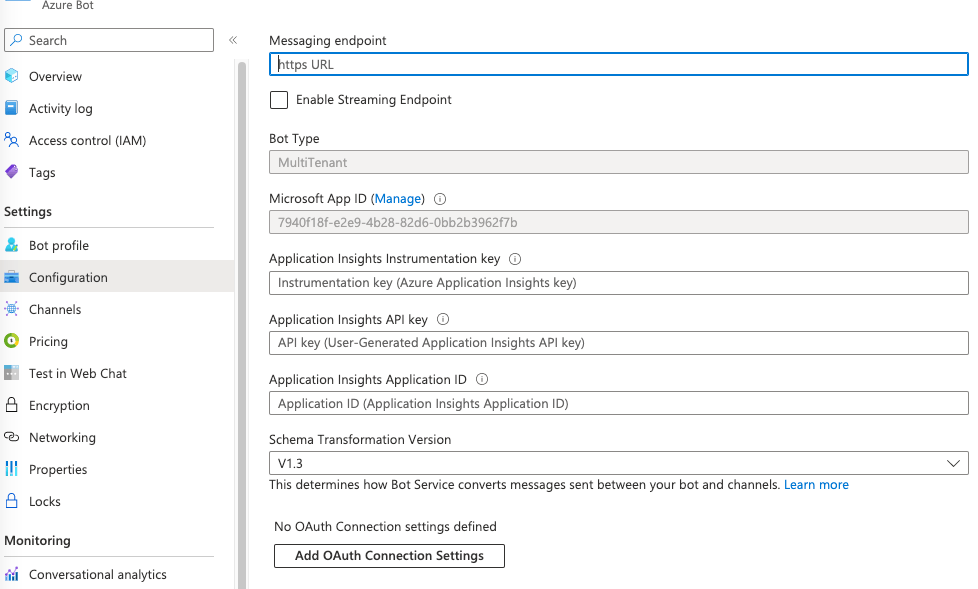
Task: Click the Add OAuth Connection Settings button
Action: point(389,556)
